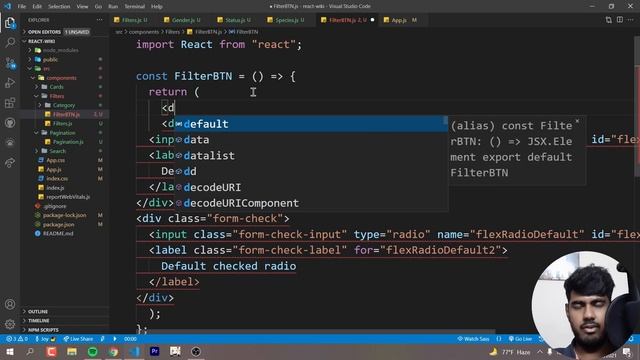Open the Extensions view
Viewport: 640px width, 360px height.
[x=10, y=102]
